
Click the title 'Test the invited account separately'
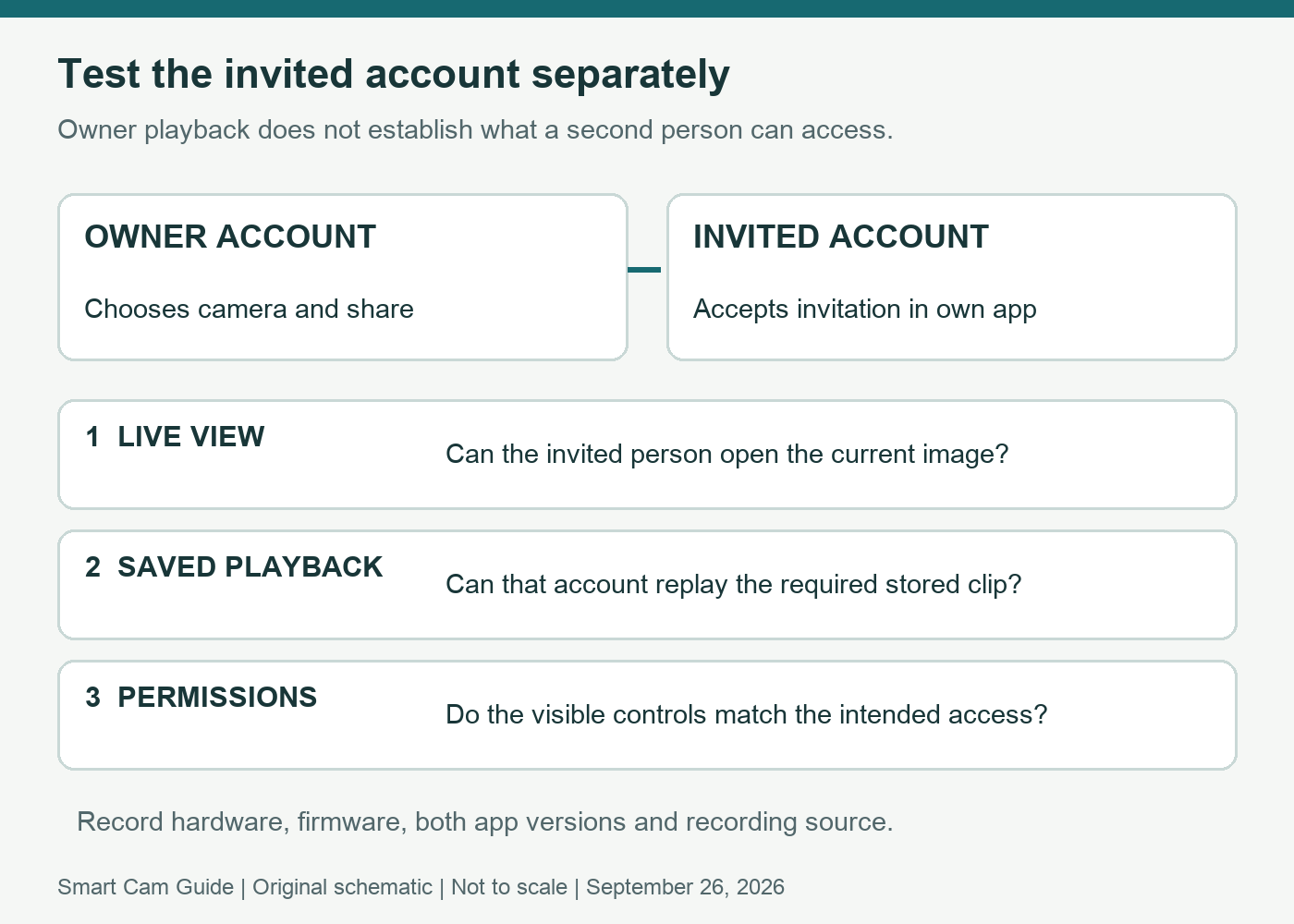tap(394, 75)
